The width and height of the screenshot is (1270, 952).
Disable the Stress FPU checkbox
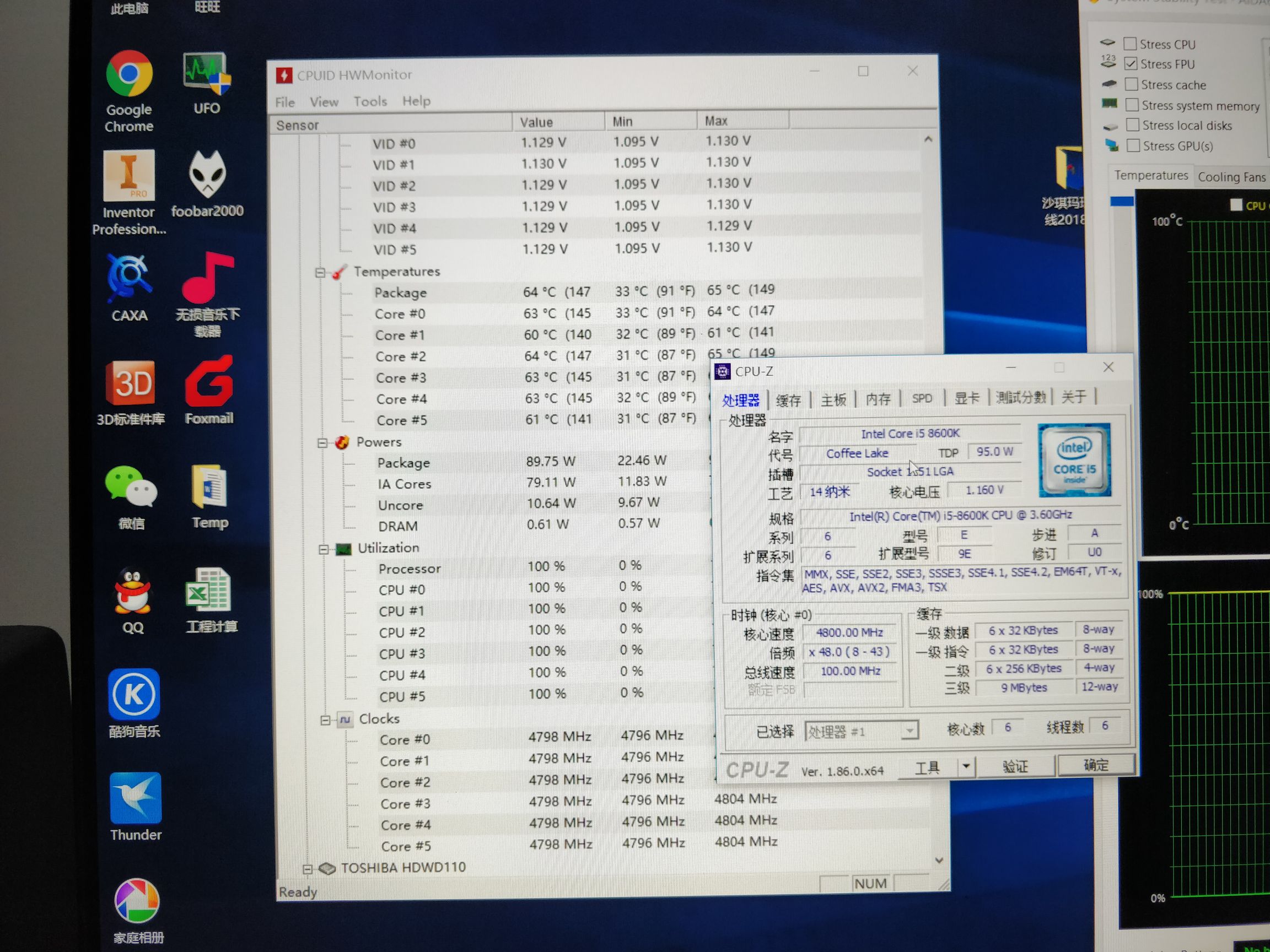(1131, 64)
